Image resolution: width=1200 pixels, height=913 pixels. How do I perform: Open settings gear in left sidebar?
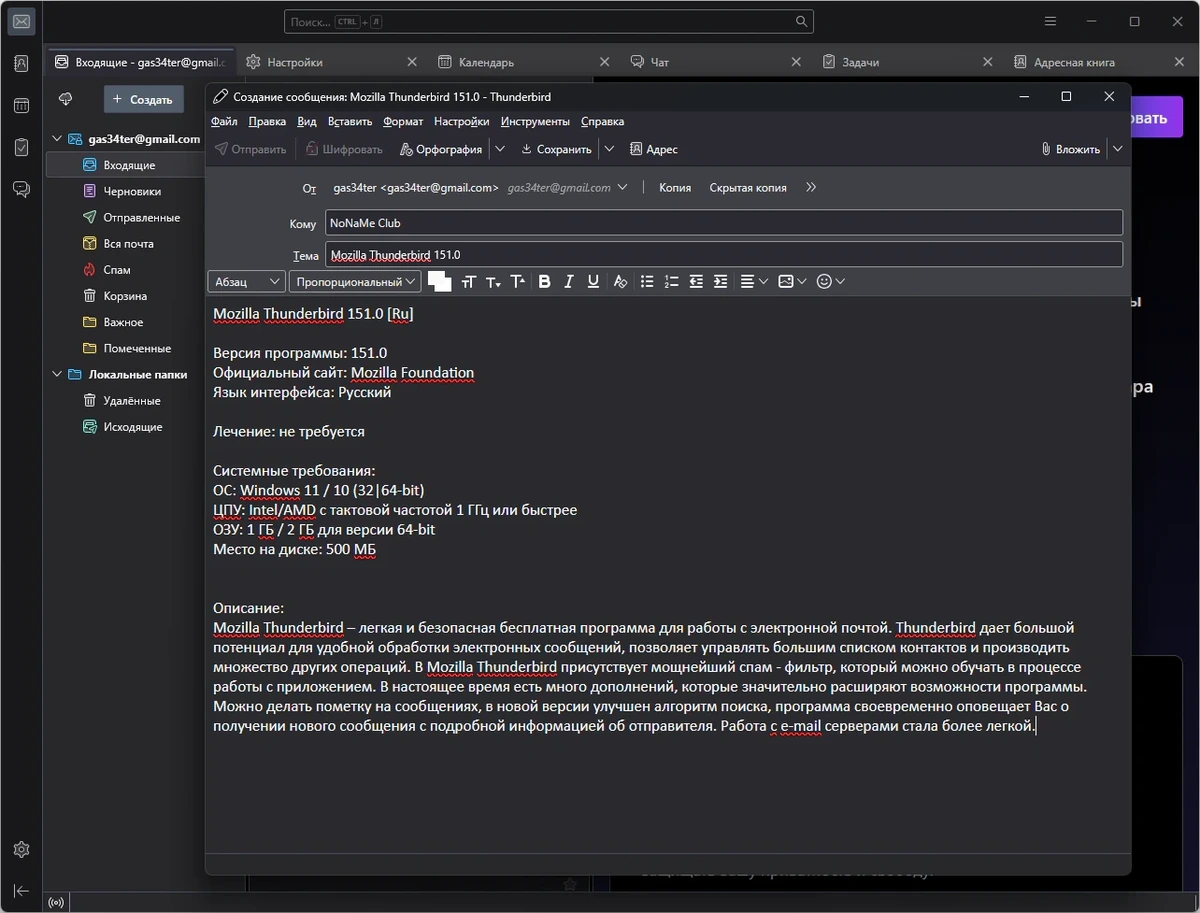[22, 850]
